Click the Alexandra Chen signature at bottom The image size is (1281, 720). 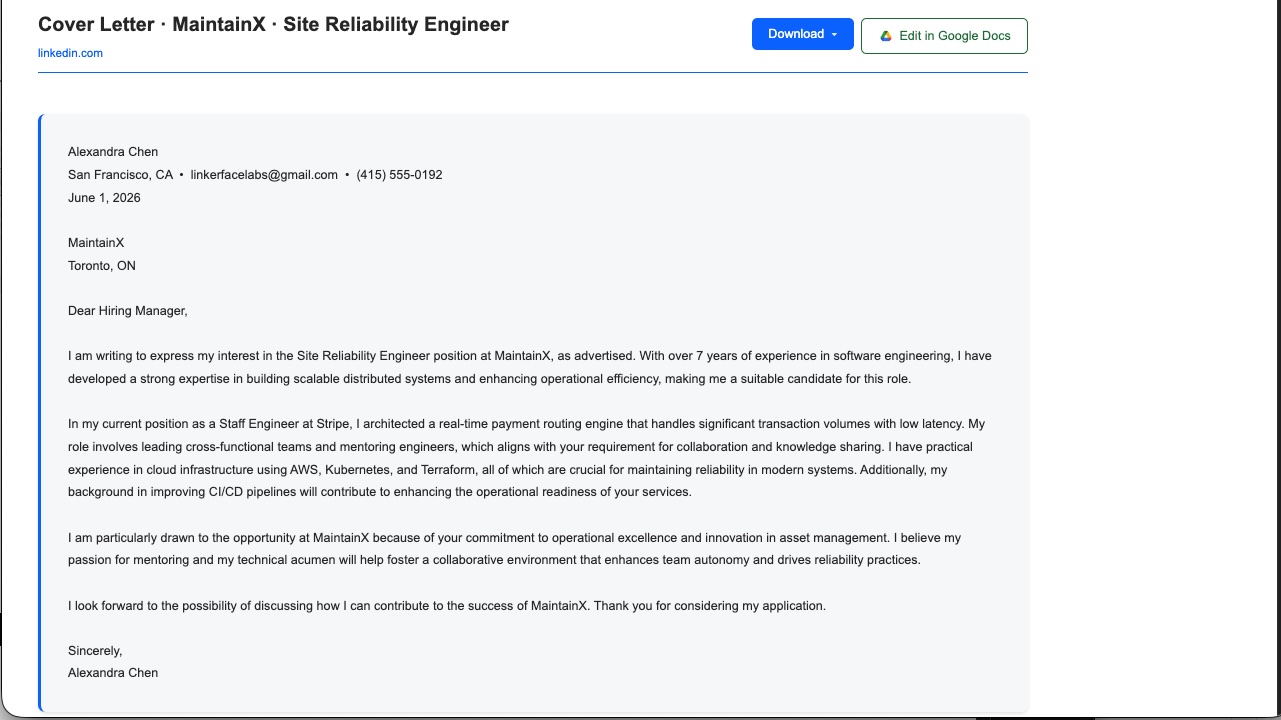pyautogui.click(x=113, y=673)
